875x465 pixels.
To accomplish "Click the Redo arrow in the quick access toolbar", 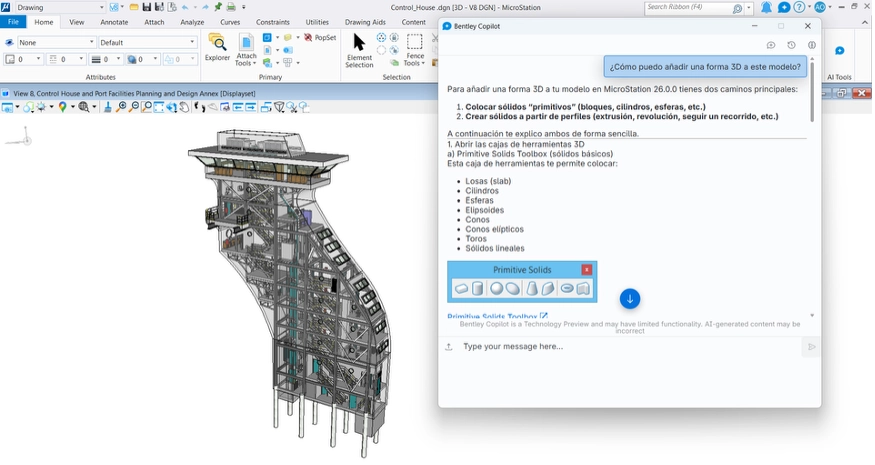I will tap(205, 7).
